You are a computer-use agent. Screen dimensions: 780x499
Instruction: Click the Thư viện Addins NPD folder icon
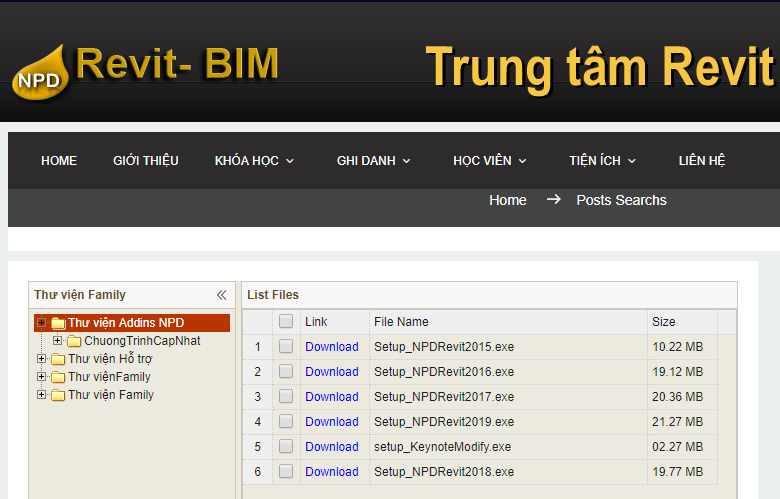pos(58,323)
